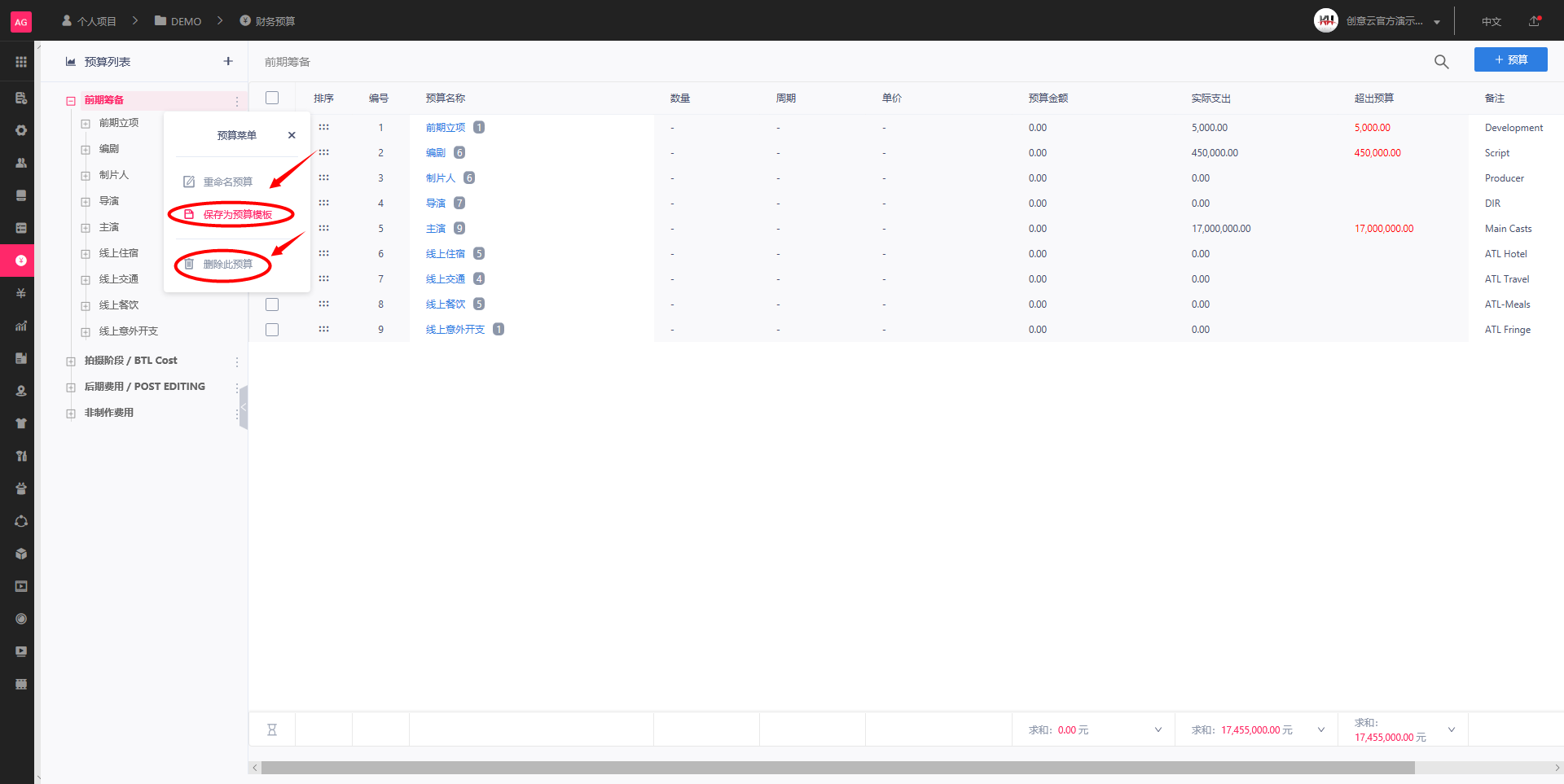Open the 主演 budget link
This screenshot has width=1564, height=784.
(436, 229)
